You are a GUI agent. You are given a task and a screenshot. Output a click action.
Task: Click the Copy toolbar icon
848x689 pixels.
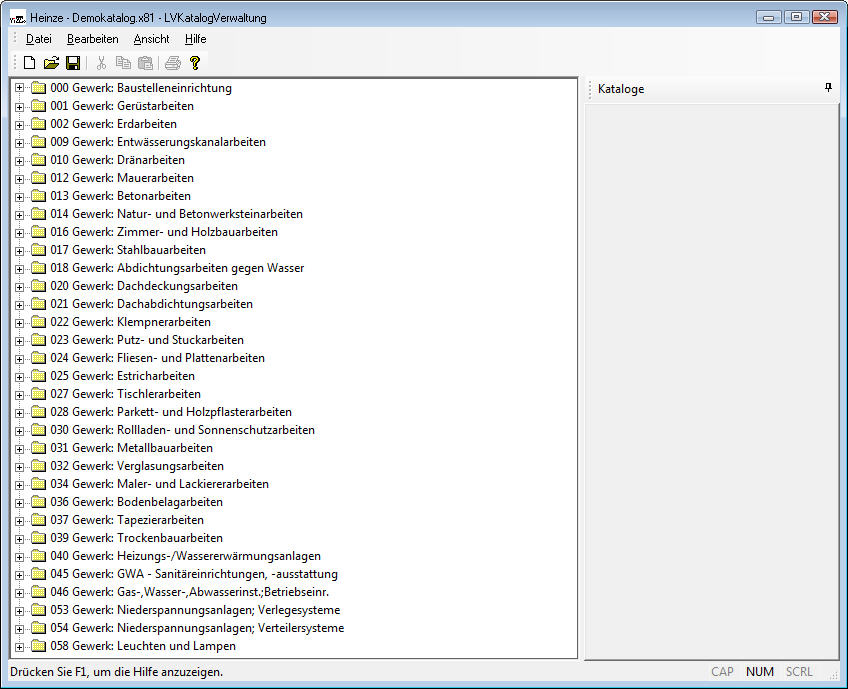[123, 63]
